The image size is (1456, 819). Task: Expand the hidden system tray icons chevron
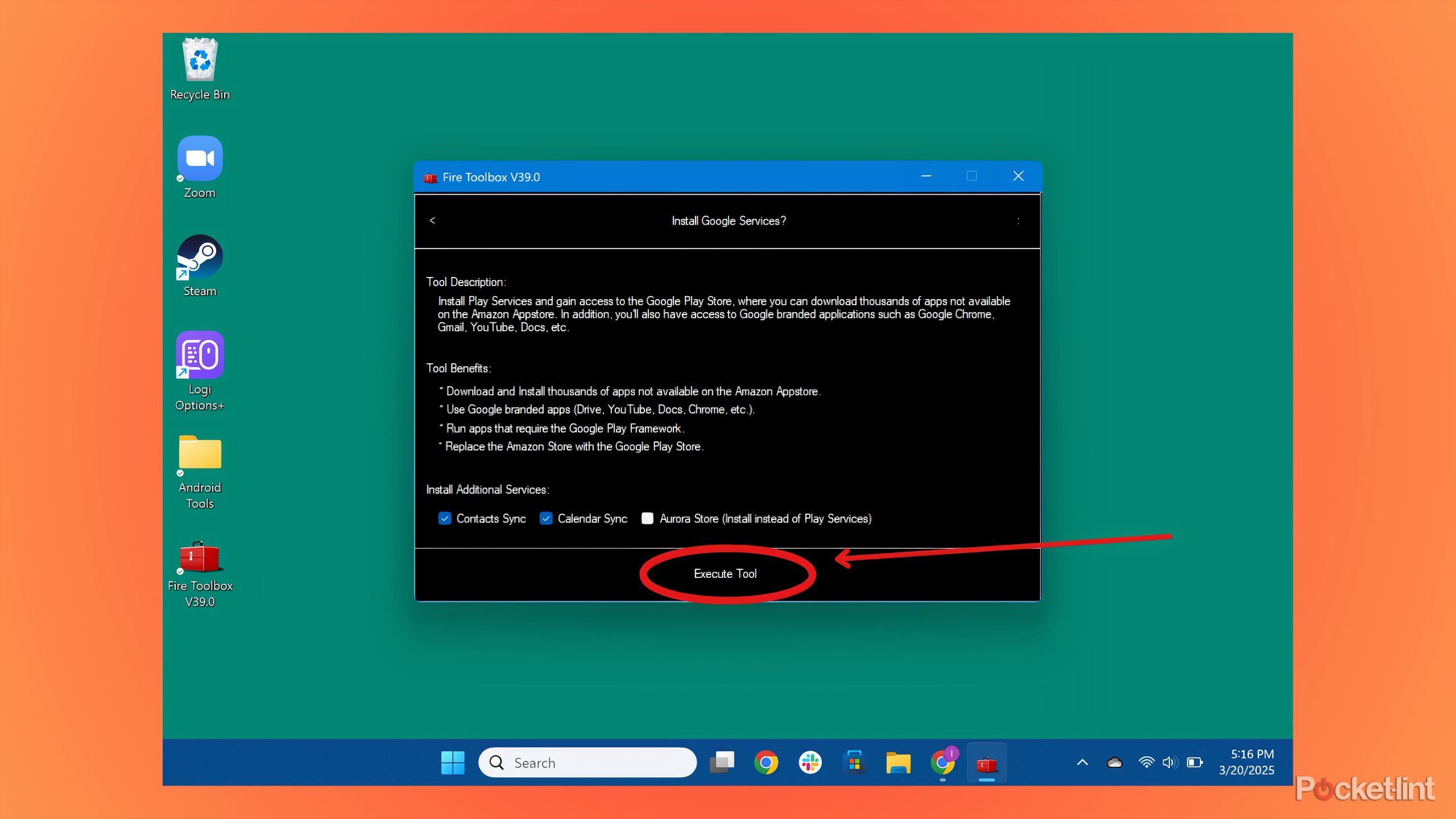pos(1082,762)
